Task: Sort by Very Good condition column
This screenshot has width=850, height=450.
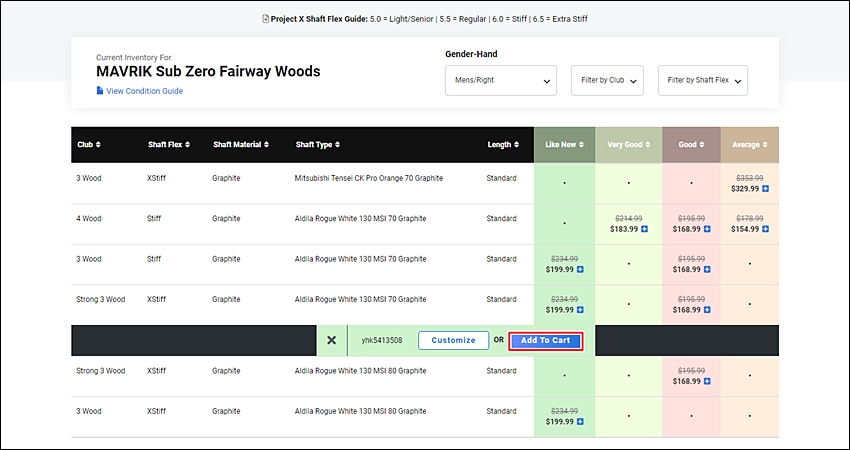Action: pos(628,145)
